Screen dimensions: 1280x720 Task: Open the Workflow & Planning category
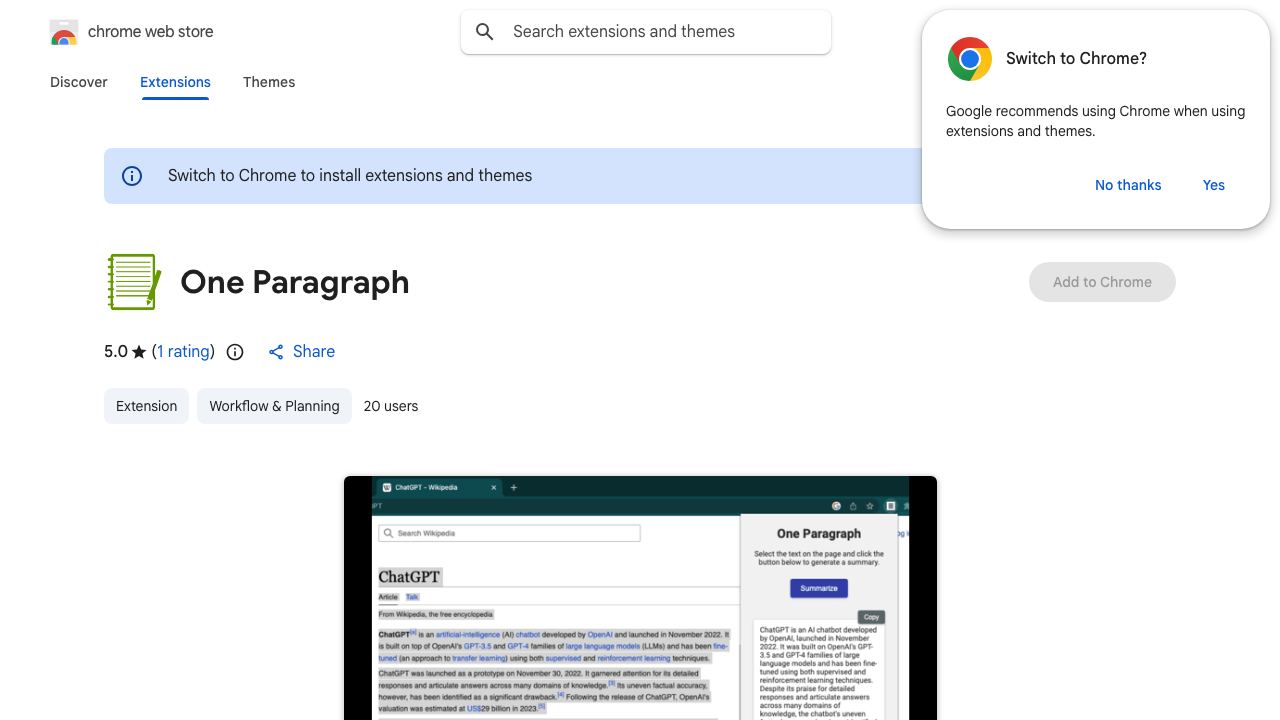274,406
